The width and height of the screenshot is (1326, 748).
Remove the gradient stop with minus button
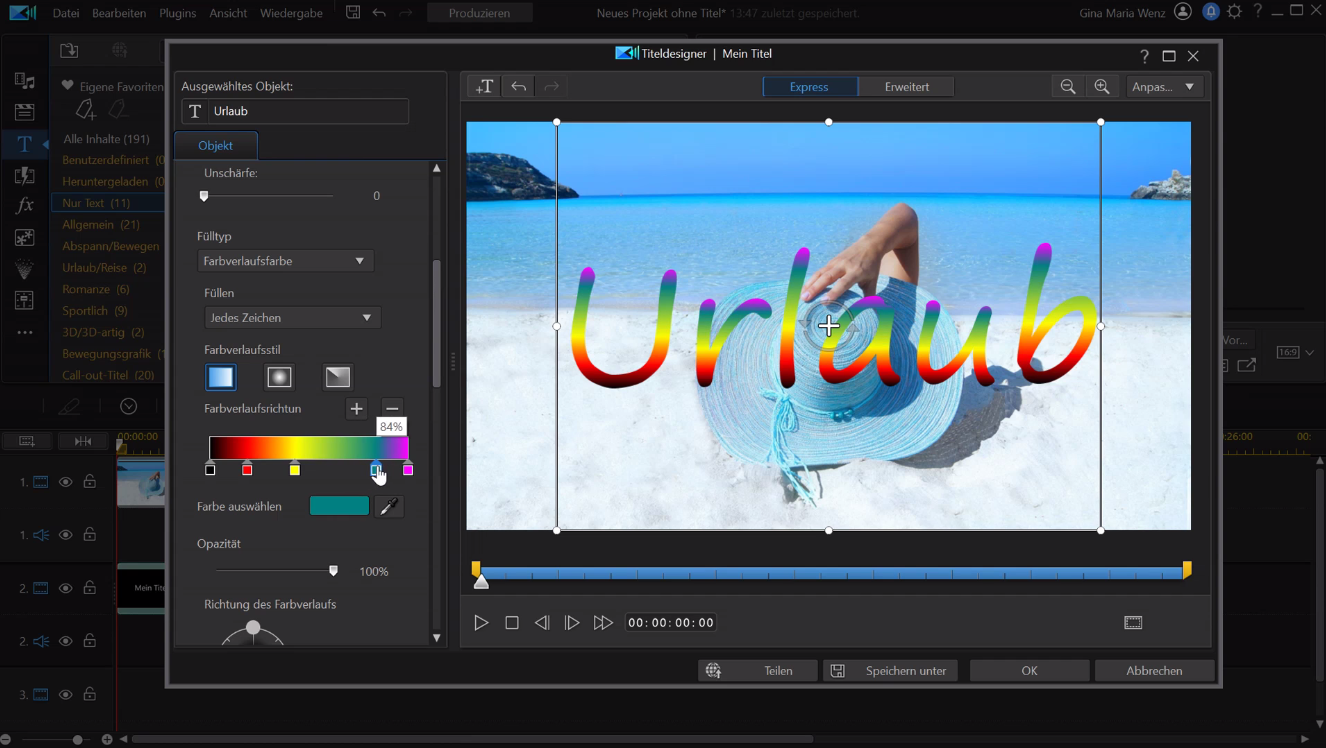[392, 408]
